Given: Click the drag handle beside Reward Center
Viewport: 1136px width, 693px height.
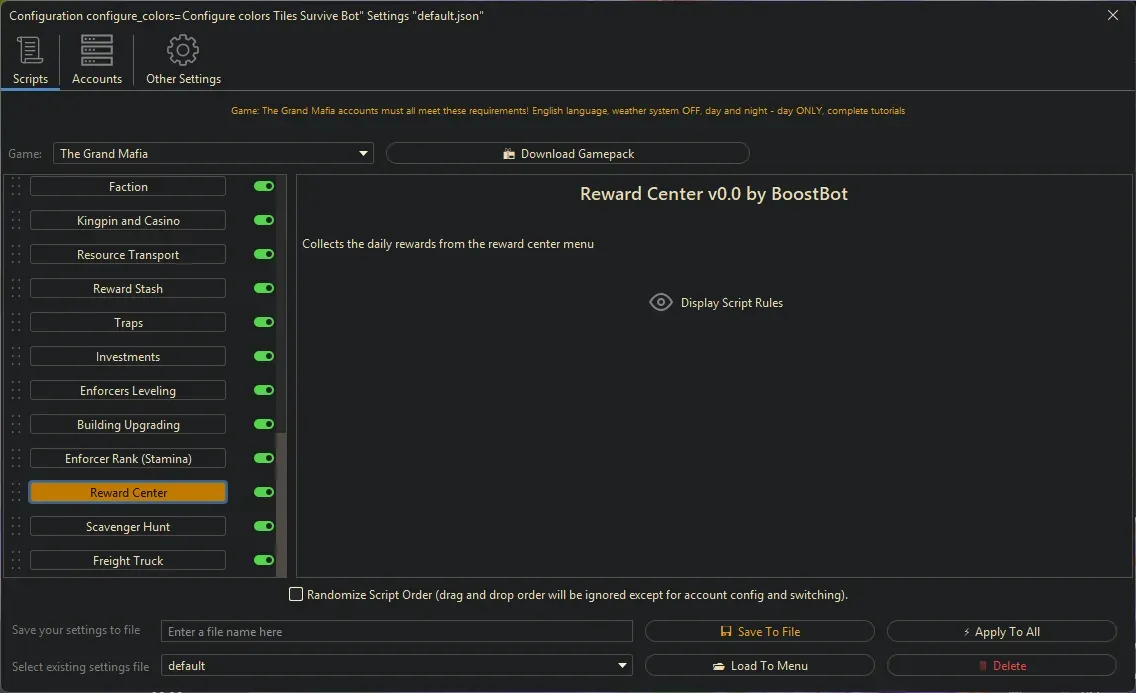Looking at the screenshot, I should [16, 493].
